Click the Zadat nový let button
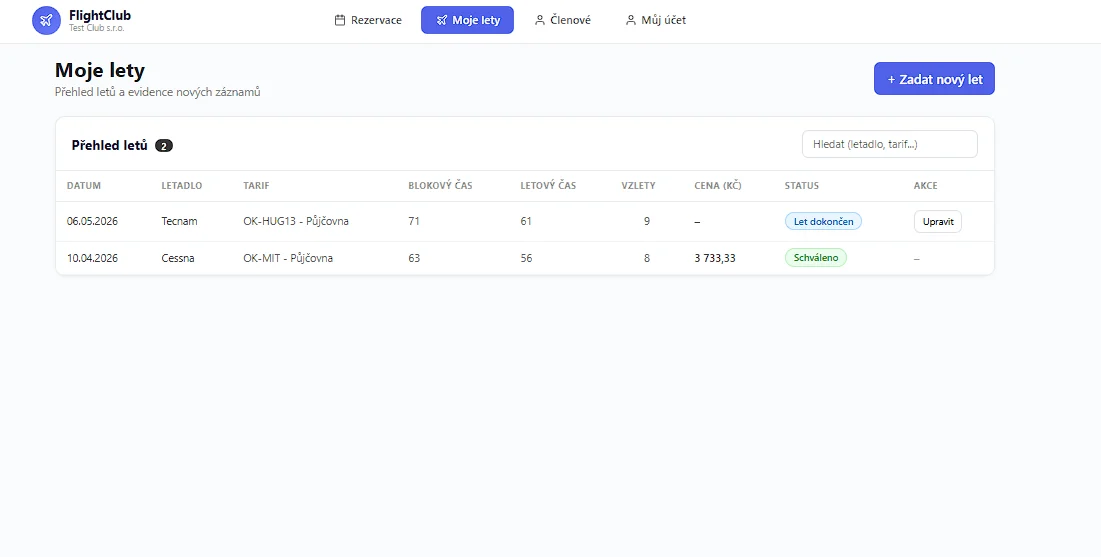1101x557 pixels. (934, 79)
